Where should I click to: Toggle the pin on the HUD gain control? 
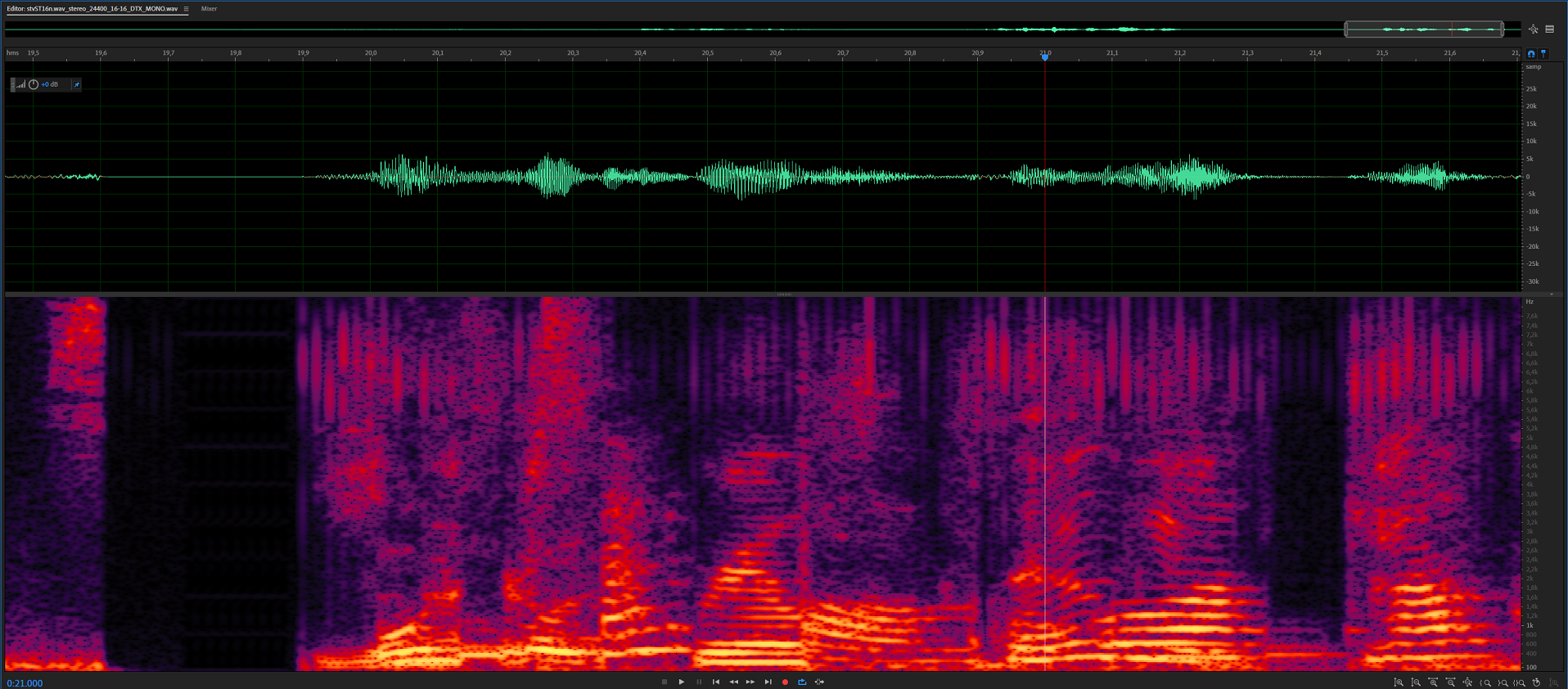(x=77, y=84)
